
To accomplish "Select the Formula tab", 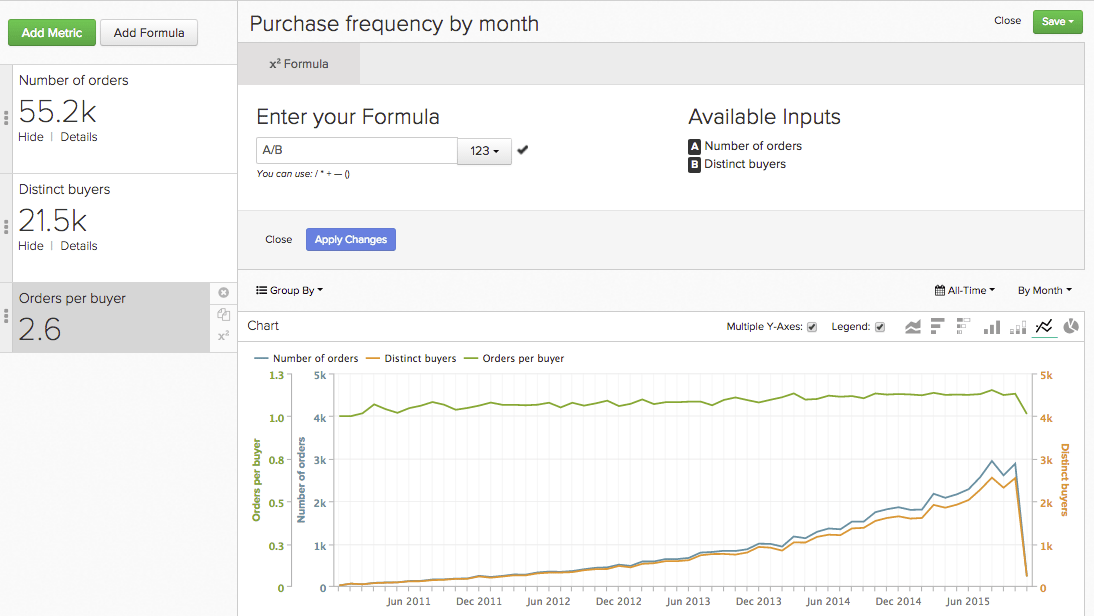I will [x=297, y=62].
